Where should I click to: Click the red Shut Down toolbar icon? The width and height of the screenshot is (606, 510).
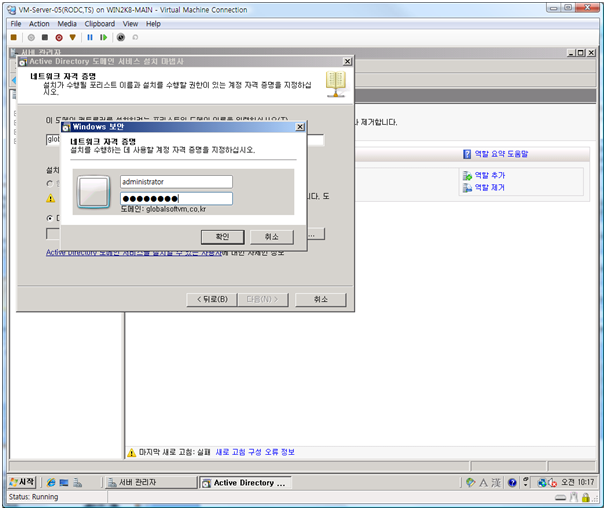59,37
